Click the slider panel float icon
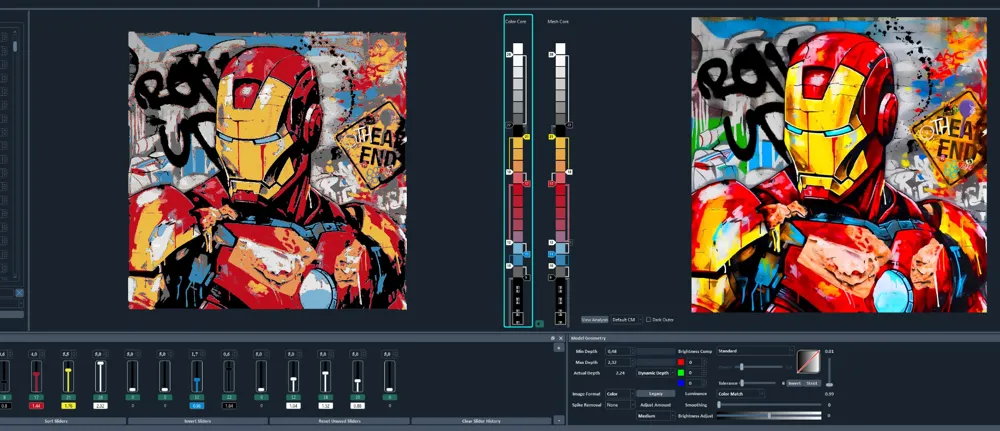Viewport: 1000px width, 431px height. tap(553, 338)
